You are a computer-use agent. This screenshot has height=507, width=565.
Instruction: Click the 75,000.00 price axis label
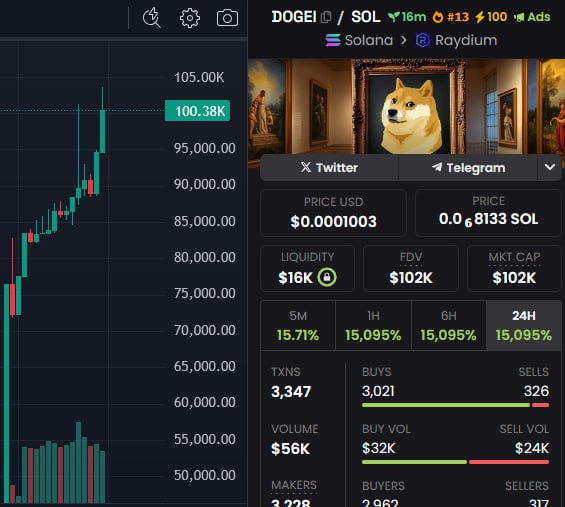coord(205,293)
